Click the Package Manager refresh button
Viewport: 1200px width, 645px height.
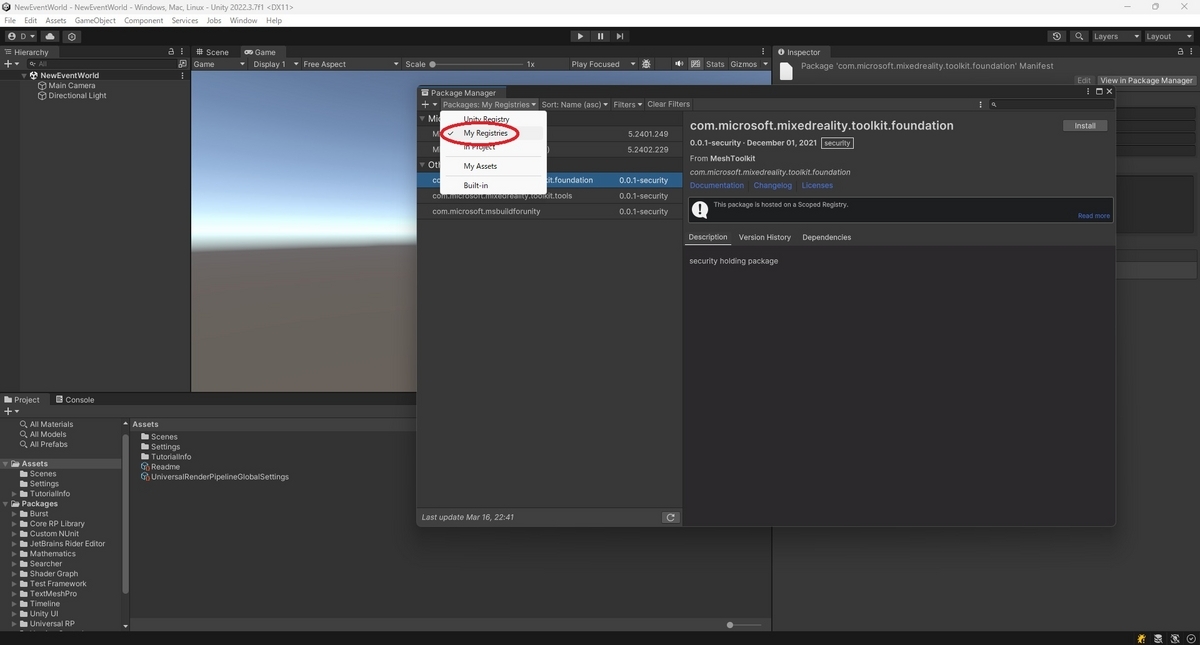tap(671, 517)
